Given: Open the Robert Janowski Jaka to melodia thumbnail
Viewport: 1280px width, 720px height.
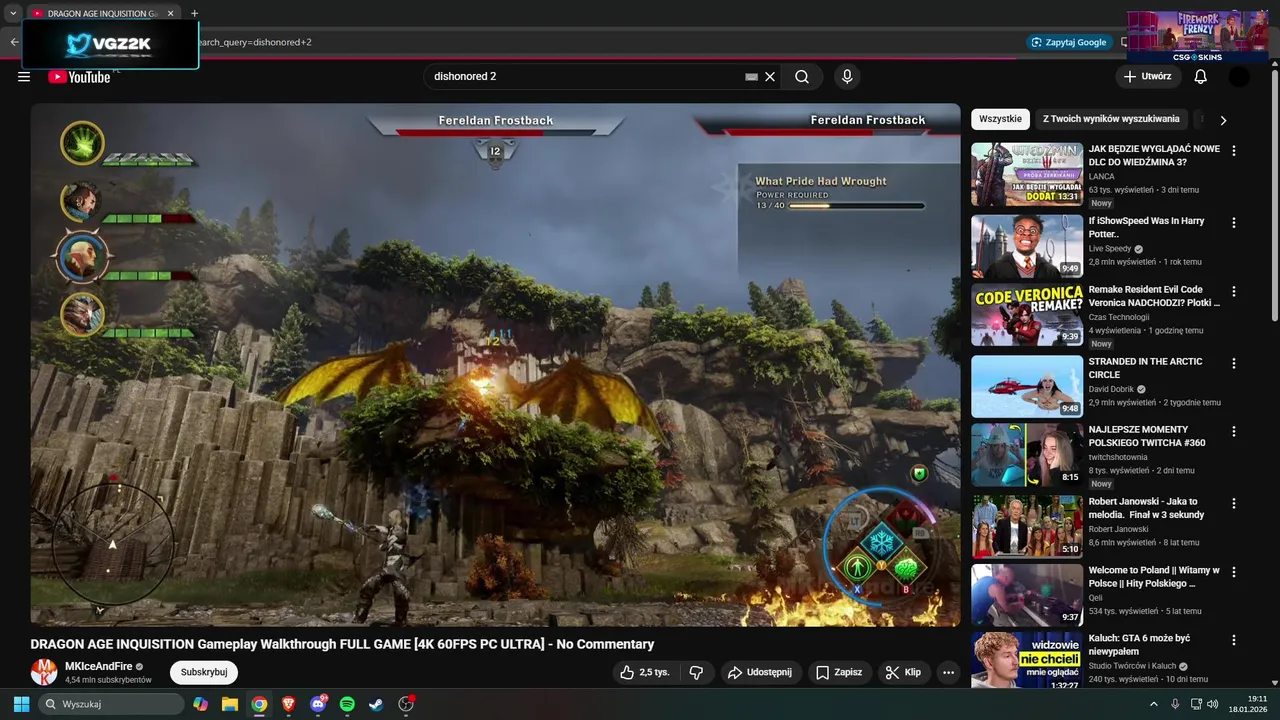Looking at the screenshot, I should point(1027,527).
